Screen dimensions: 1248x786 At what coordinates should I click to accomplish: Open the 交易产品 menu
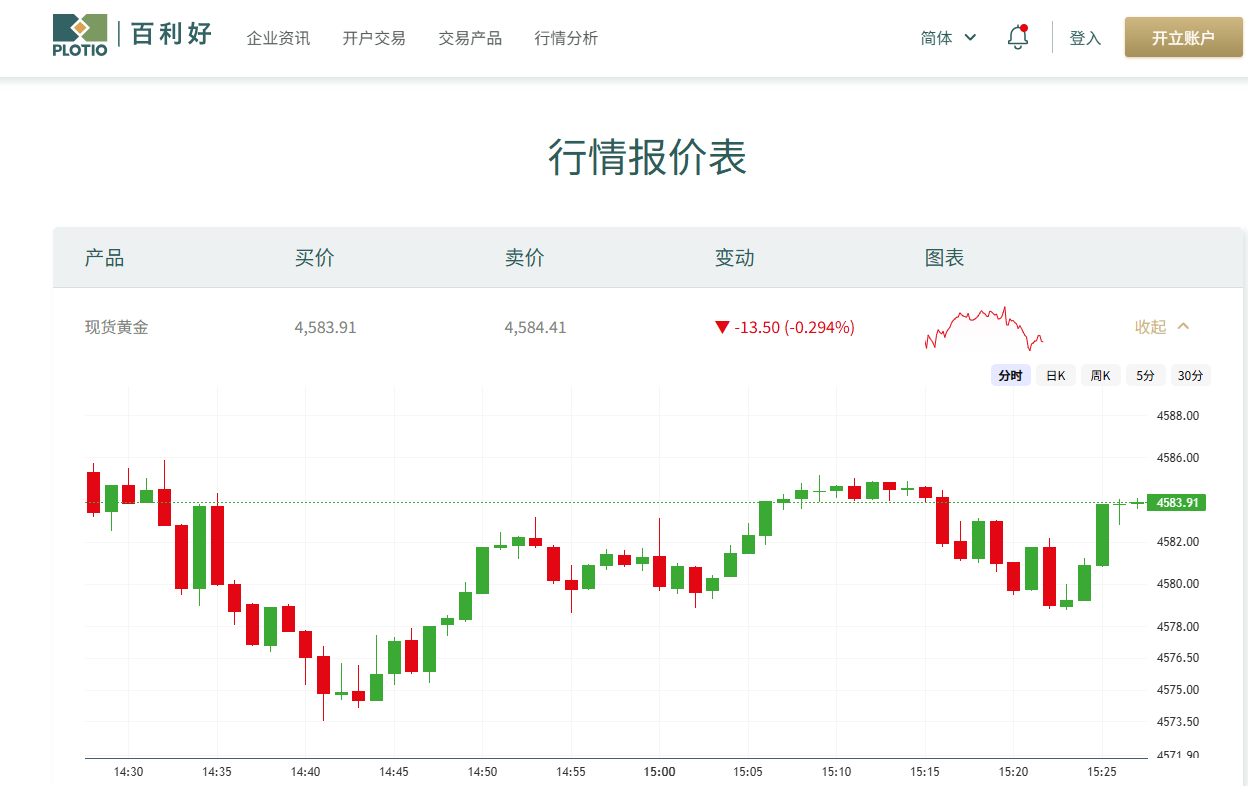[469, 38]
